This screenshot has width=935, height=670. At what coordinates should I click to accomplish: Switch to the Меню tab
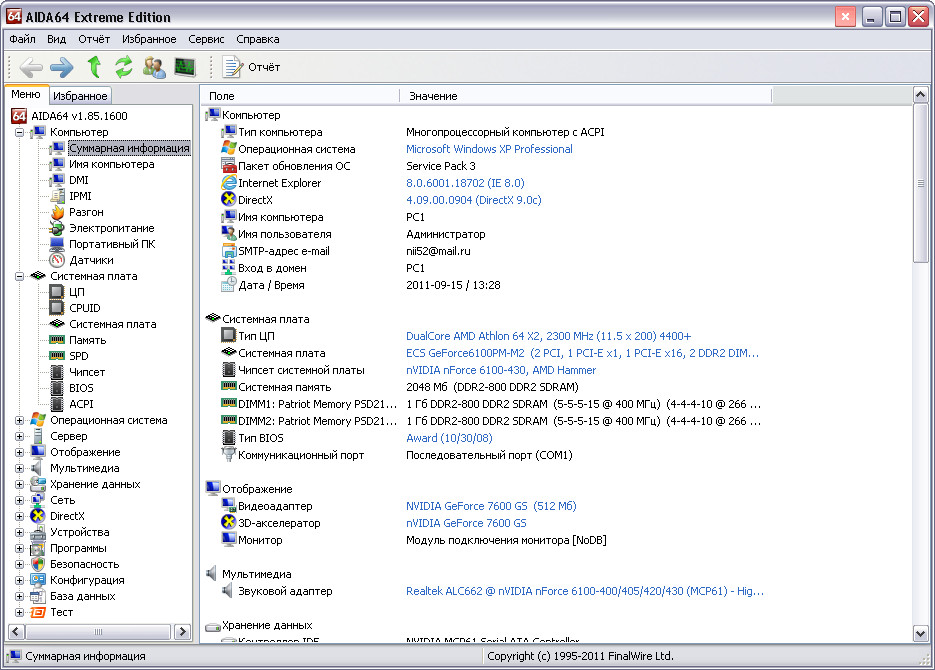coord(26,94)
